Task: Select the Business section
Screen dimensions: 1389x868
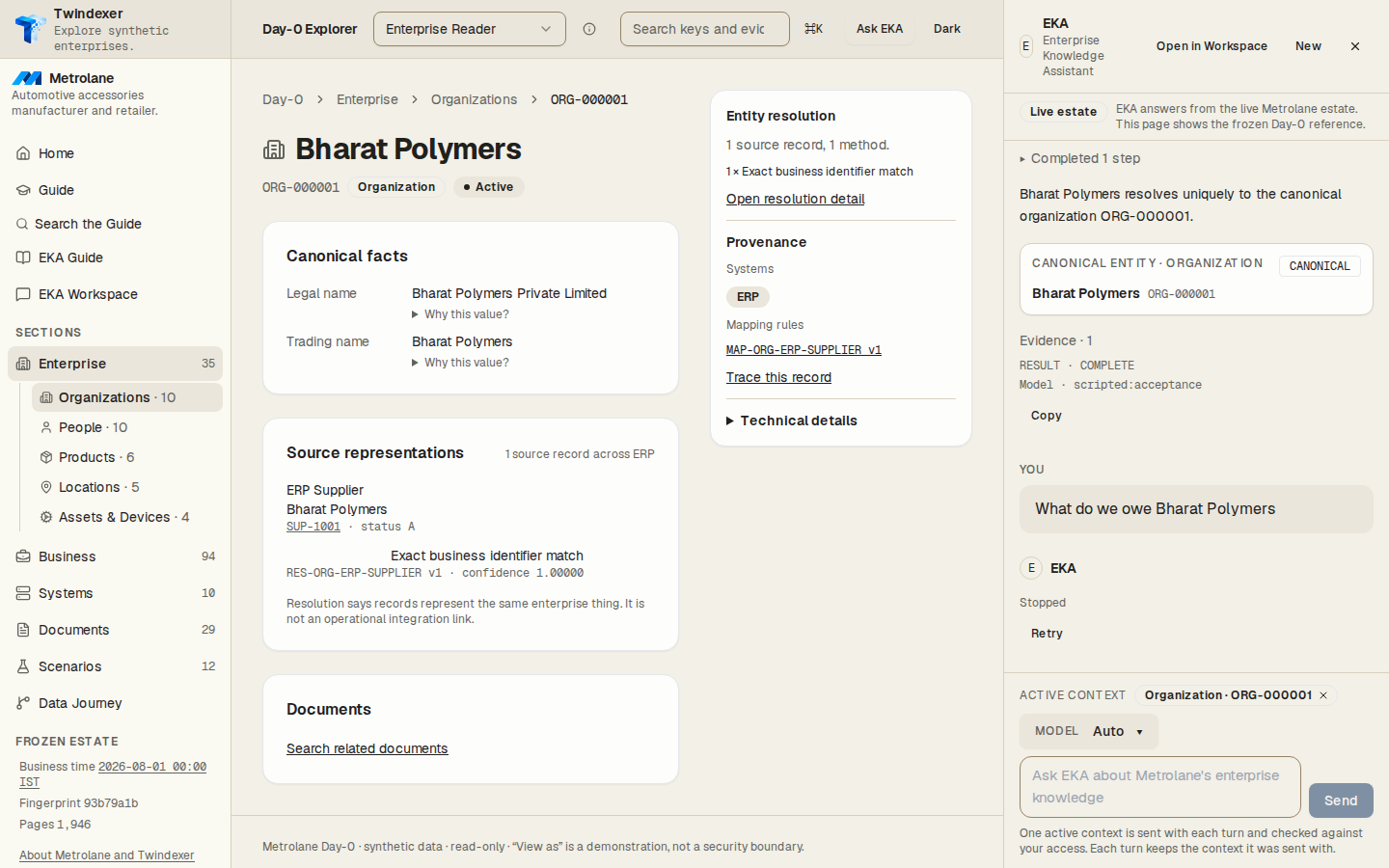Action: (116, 556)
